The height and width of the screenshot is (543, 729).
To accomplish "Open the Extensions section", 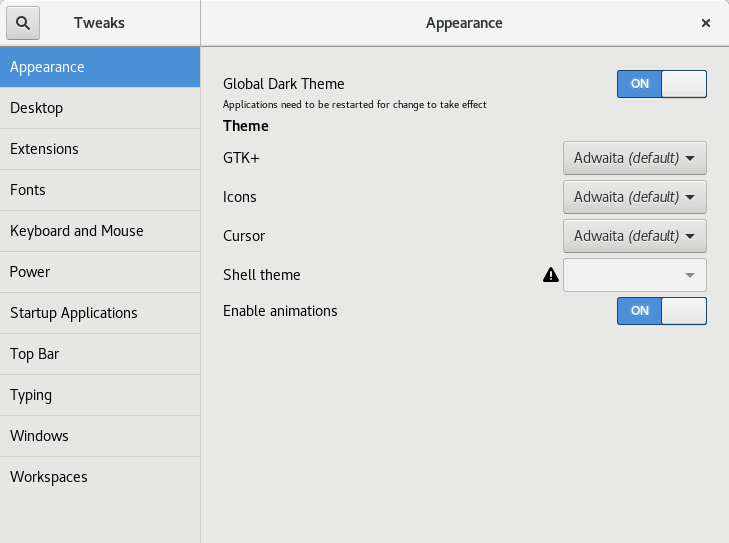I will click(x=100, y=149).
